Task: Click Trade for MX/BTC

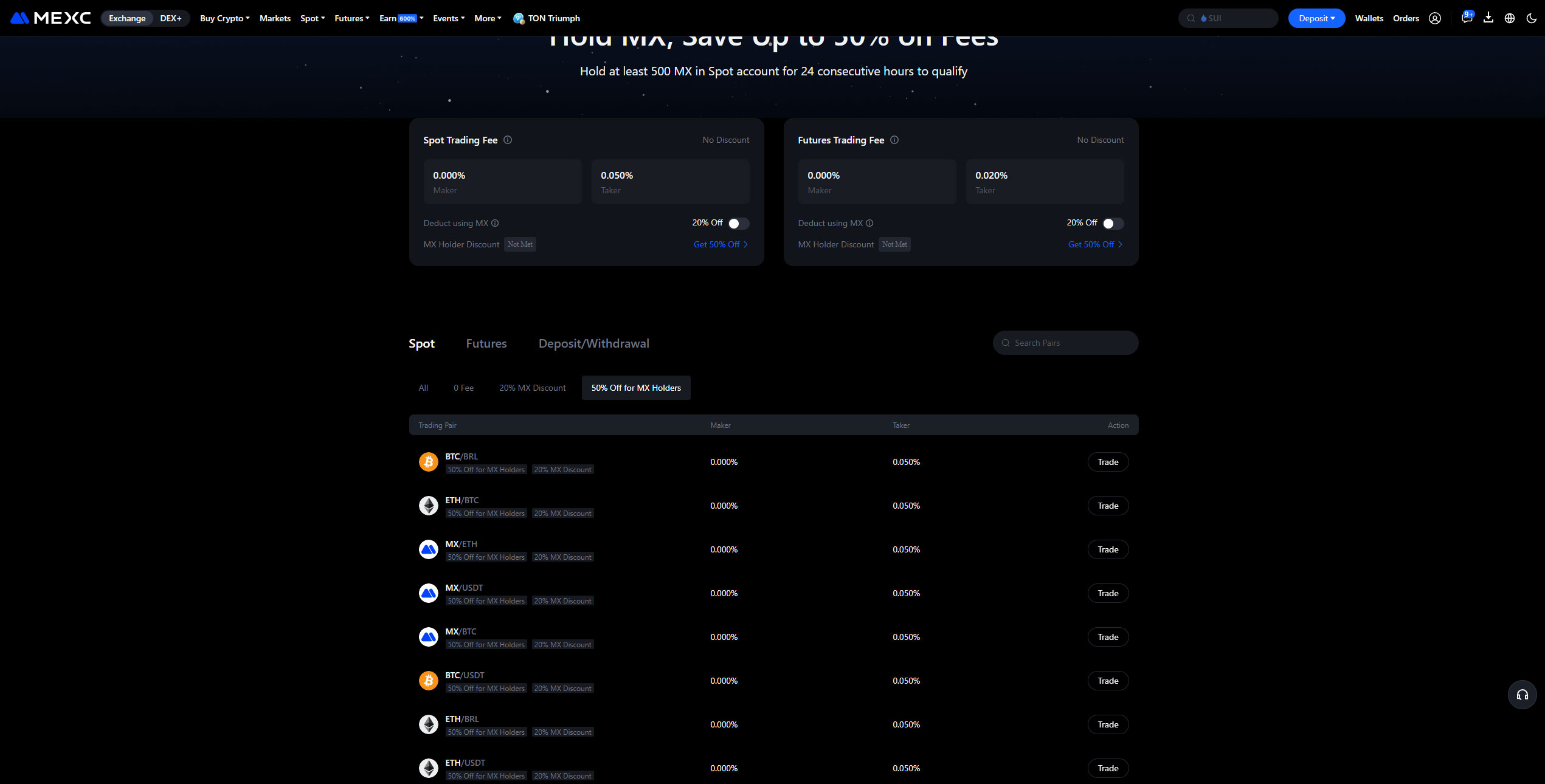Action: coord(1108,637)
